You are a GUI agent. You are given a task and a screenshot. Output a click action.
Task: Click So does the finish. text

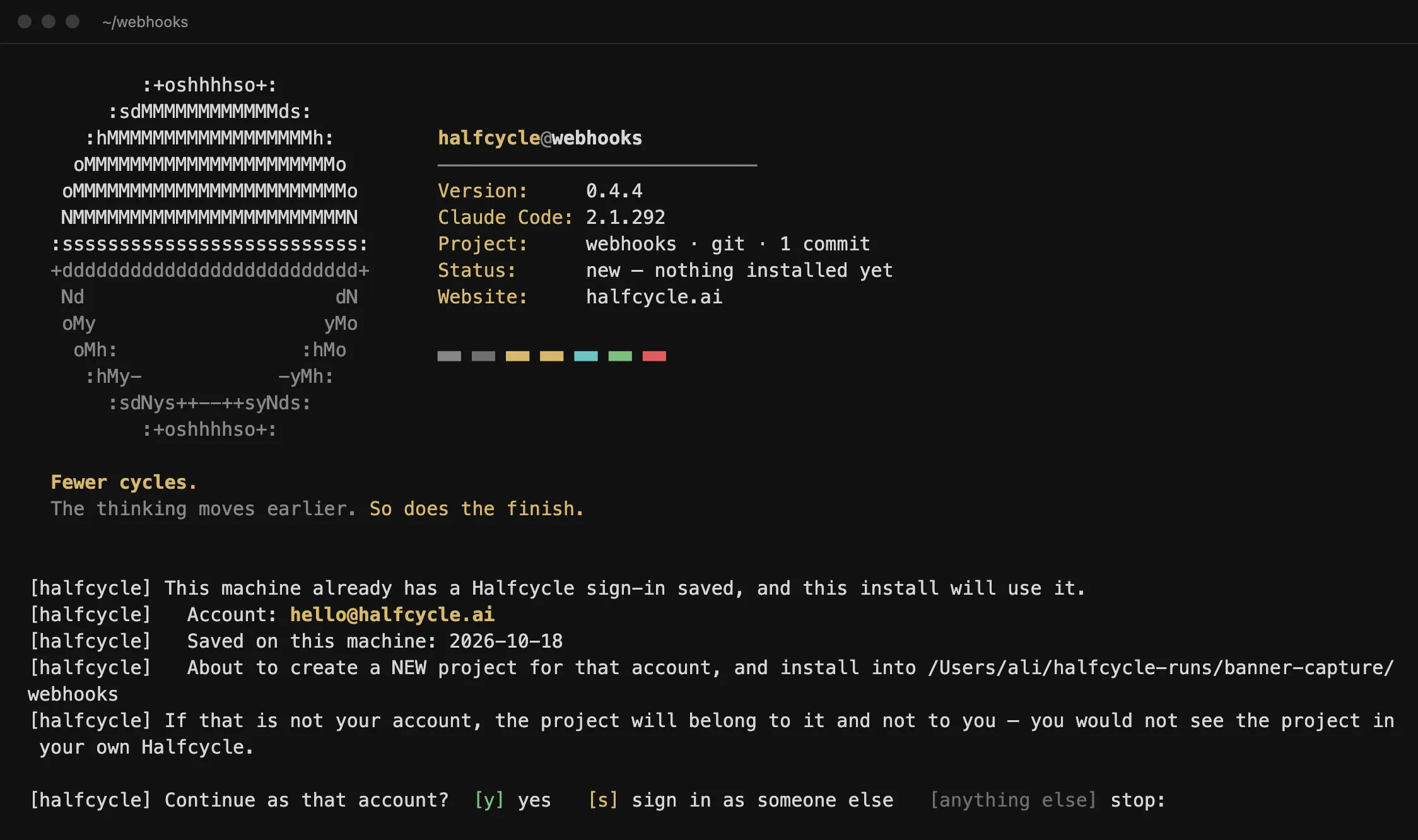476,509
